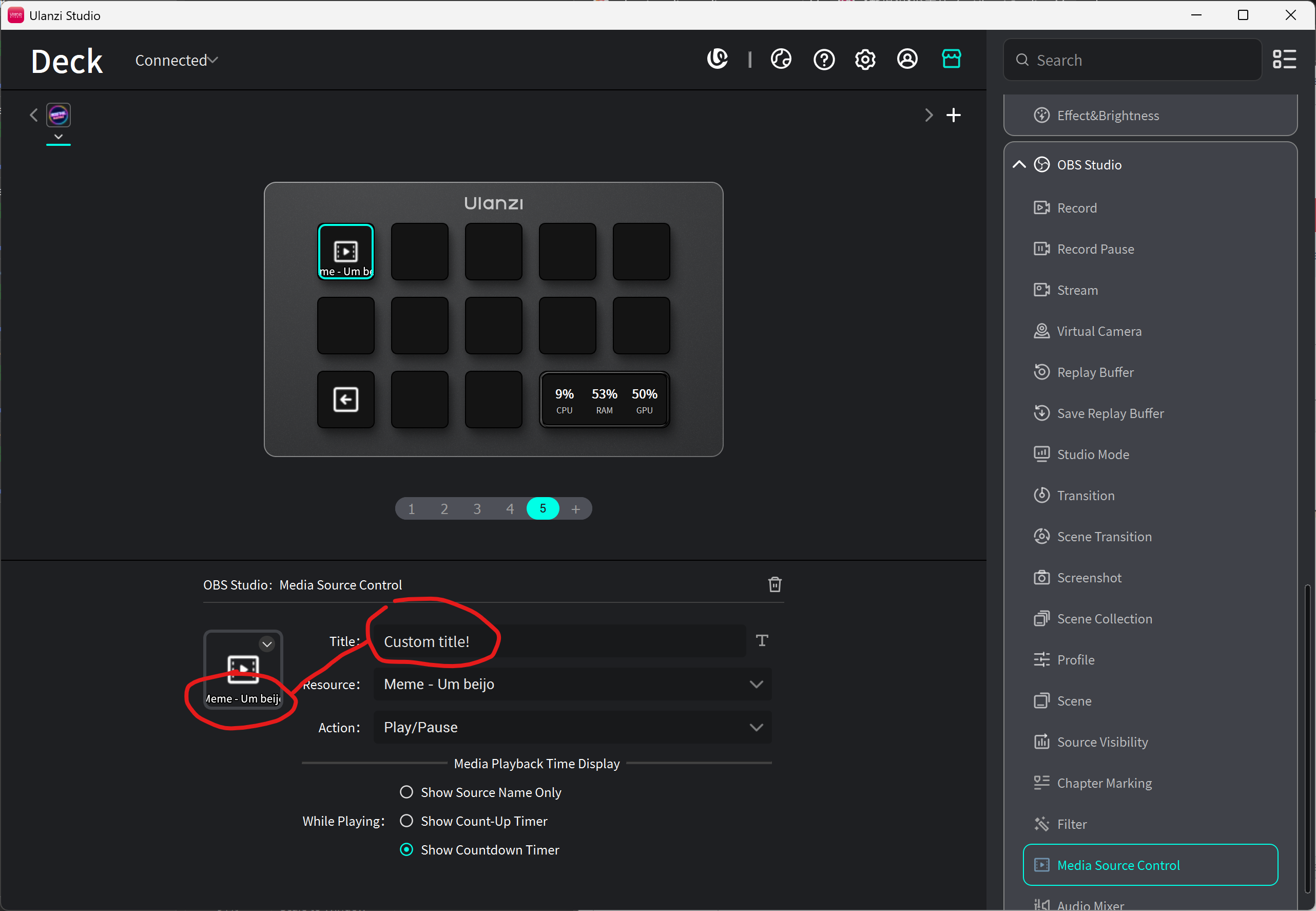This screenshot has height=911, width=1316.
Task: Select Show Countdown Timer option
Action: (406, 850)
